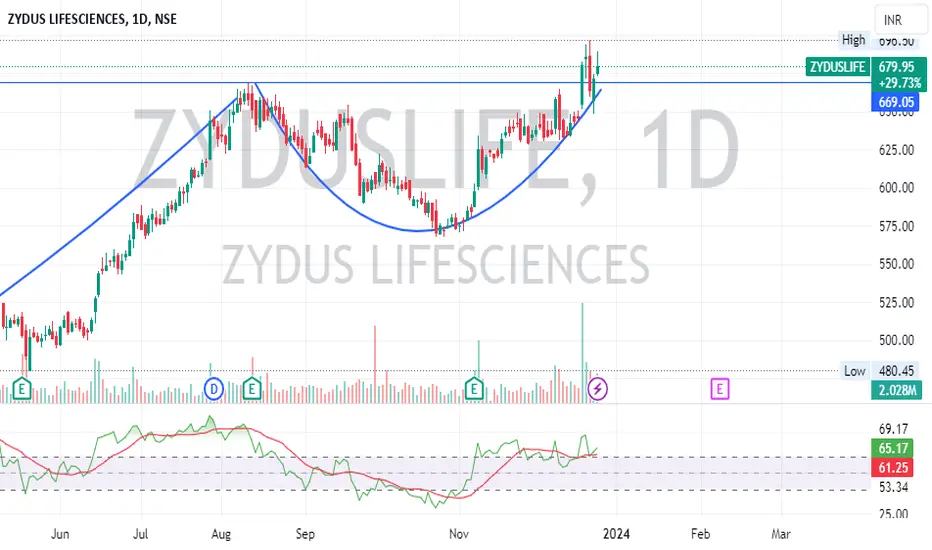
Task: Click the ZYDUS LIFESCIENCES, 1D, NSE title
Action: pos(92,19)
